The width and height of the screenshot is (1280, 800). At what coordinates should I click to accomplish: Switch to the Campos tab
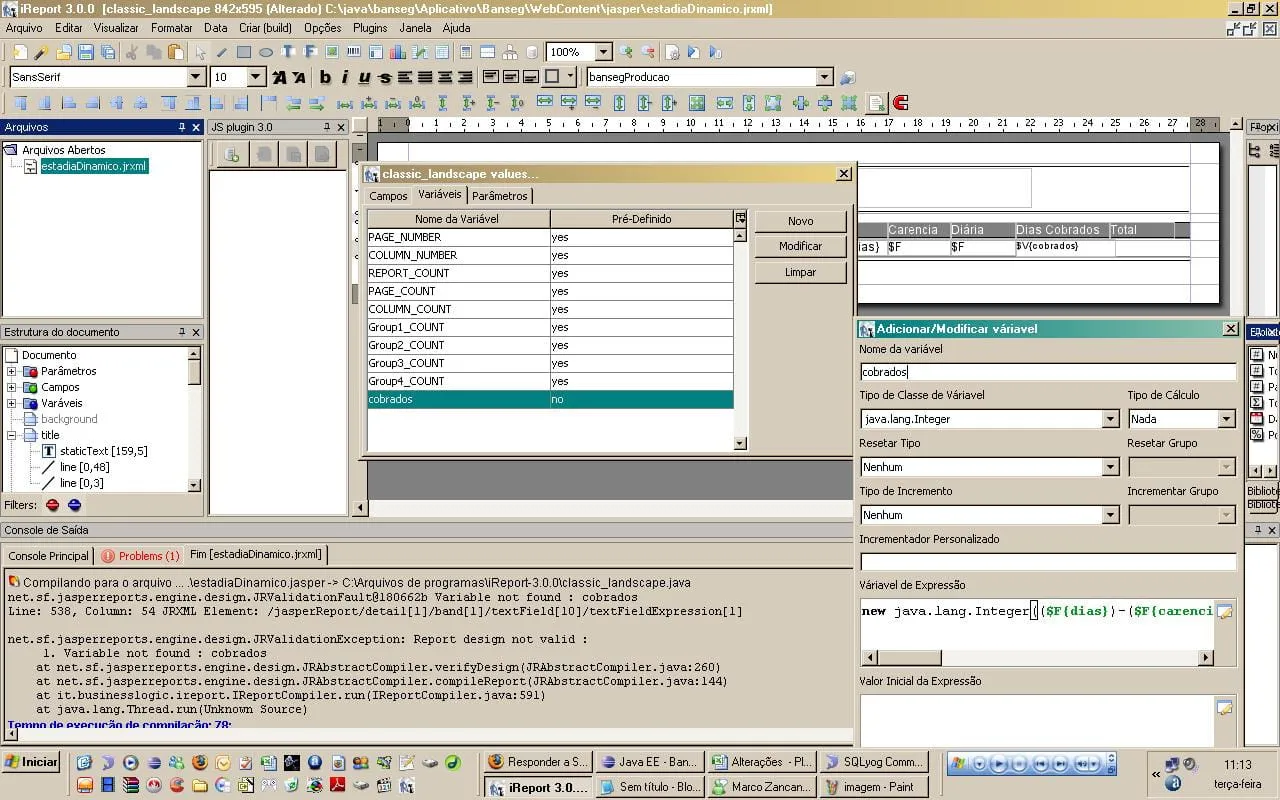click(388, 196)
